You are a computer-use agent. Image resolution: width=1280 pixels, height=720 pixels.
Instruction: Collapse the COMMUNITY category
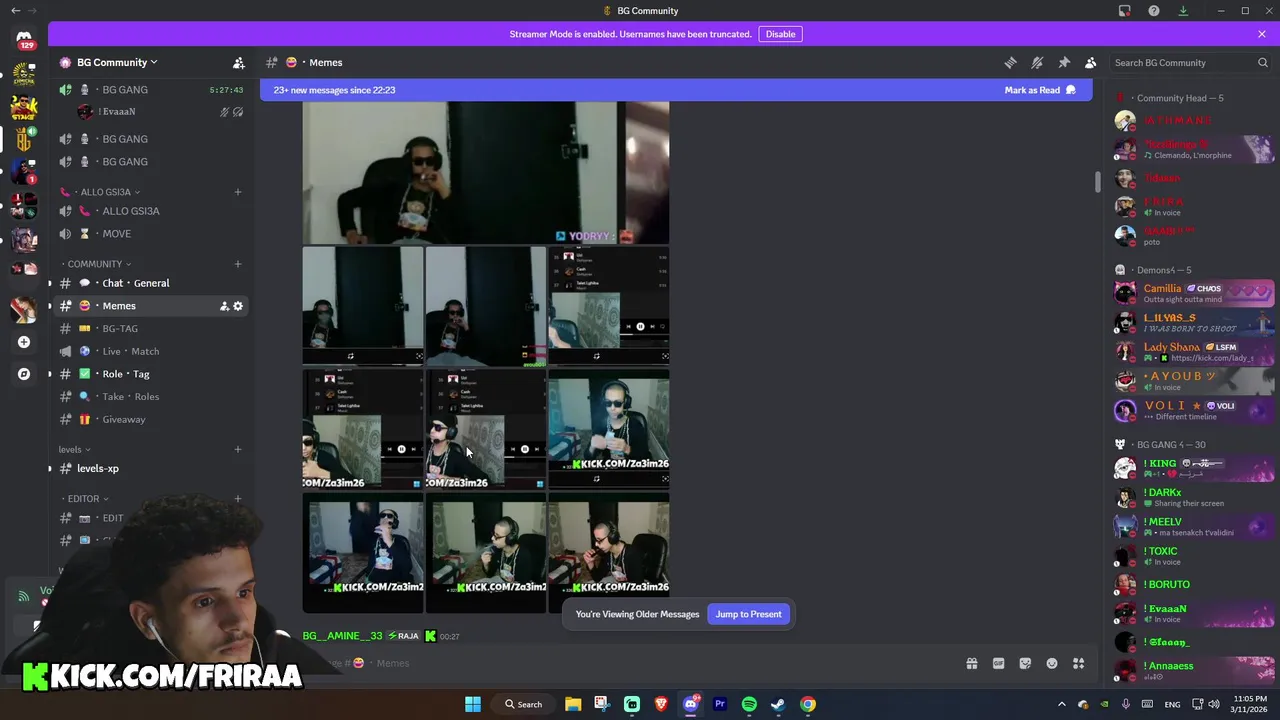95,264
